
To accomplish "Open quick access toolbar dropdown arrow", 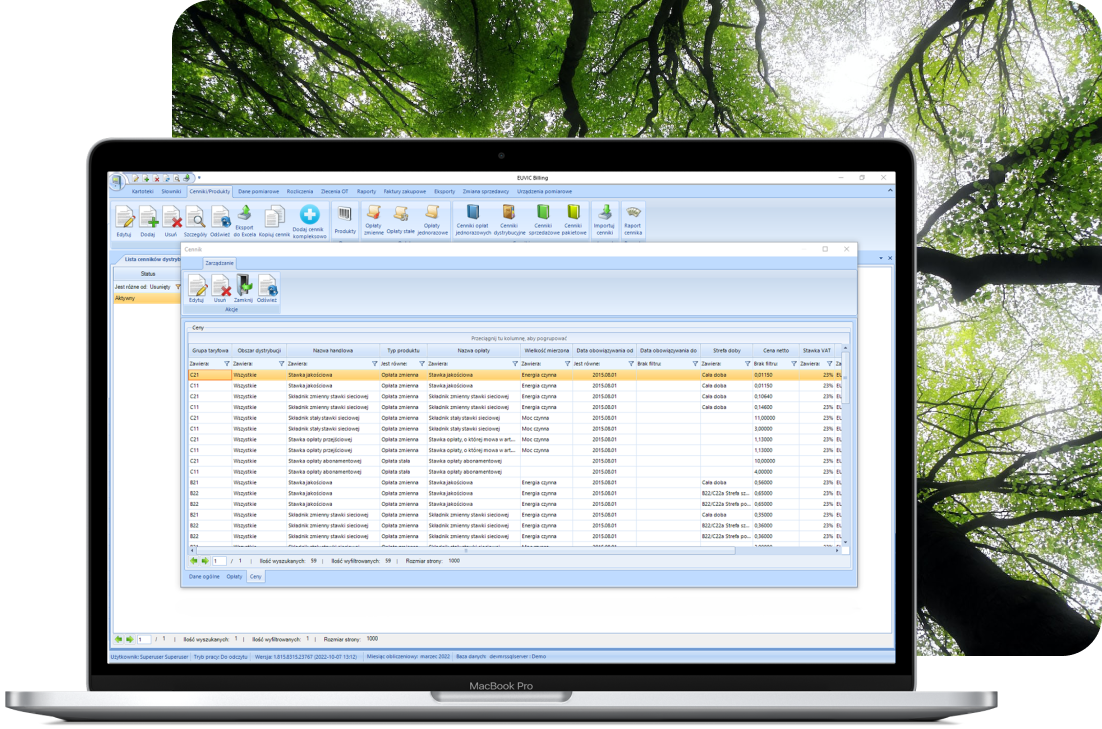I will [x=199, y=178].
